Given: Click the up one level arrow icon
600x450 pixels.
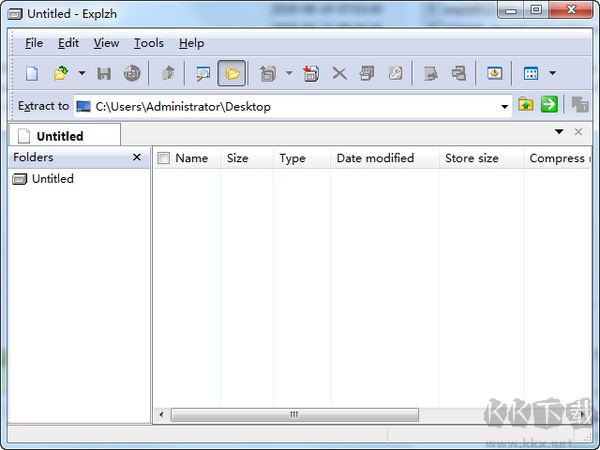Looking at the screenshot, I should coord(168,73).
